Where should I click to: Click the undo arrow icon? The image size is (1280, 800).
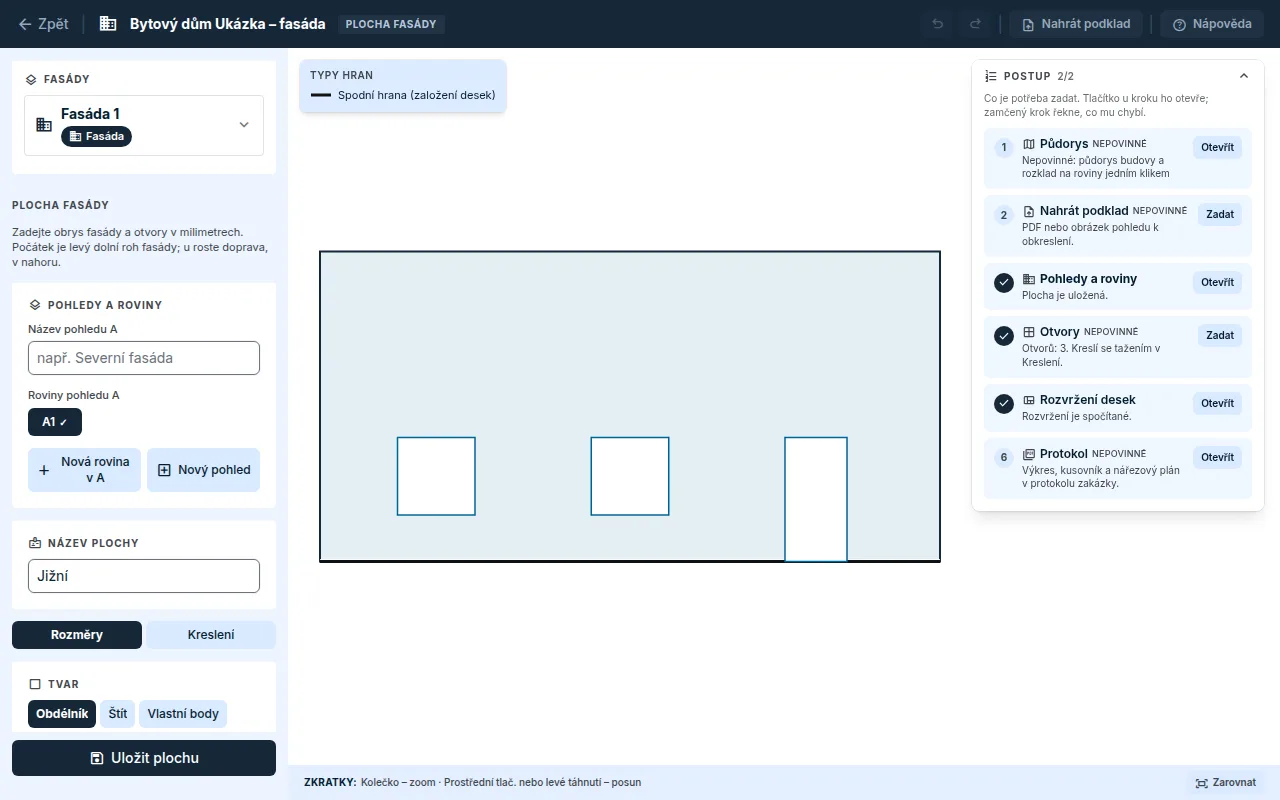[937, 24]
